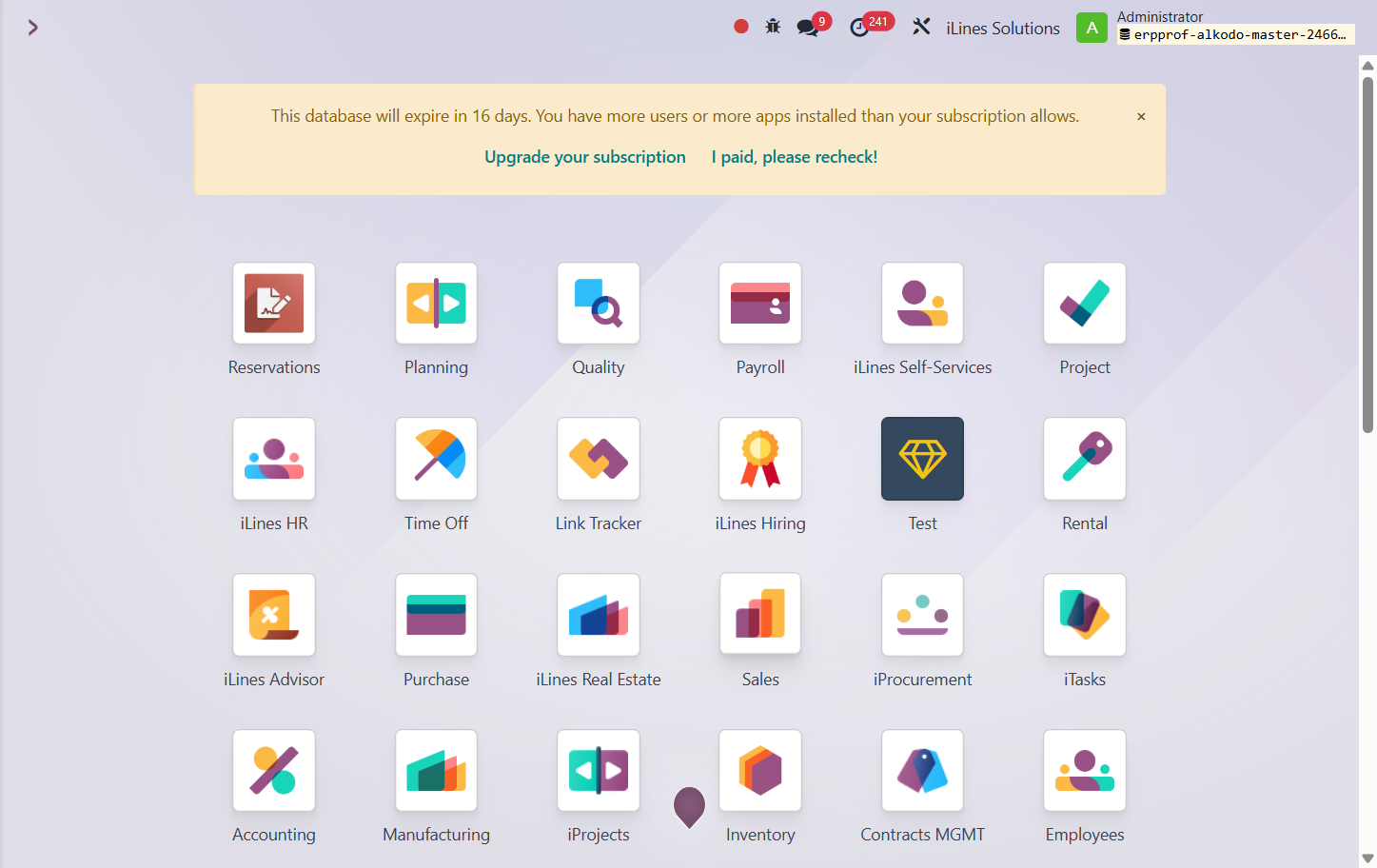Open the Purchase app
The height and width of the screenshot is (868, 1377).
coord(436,615)
